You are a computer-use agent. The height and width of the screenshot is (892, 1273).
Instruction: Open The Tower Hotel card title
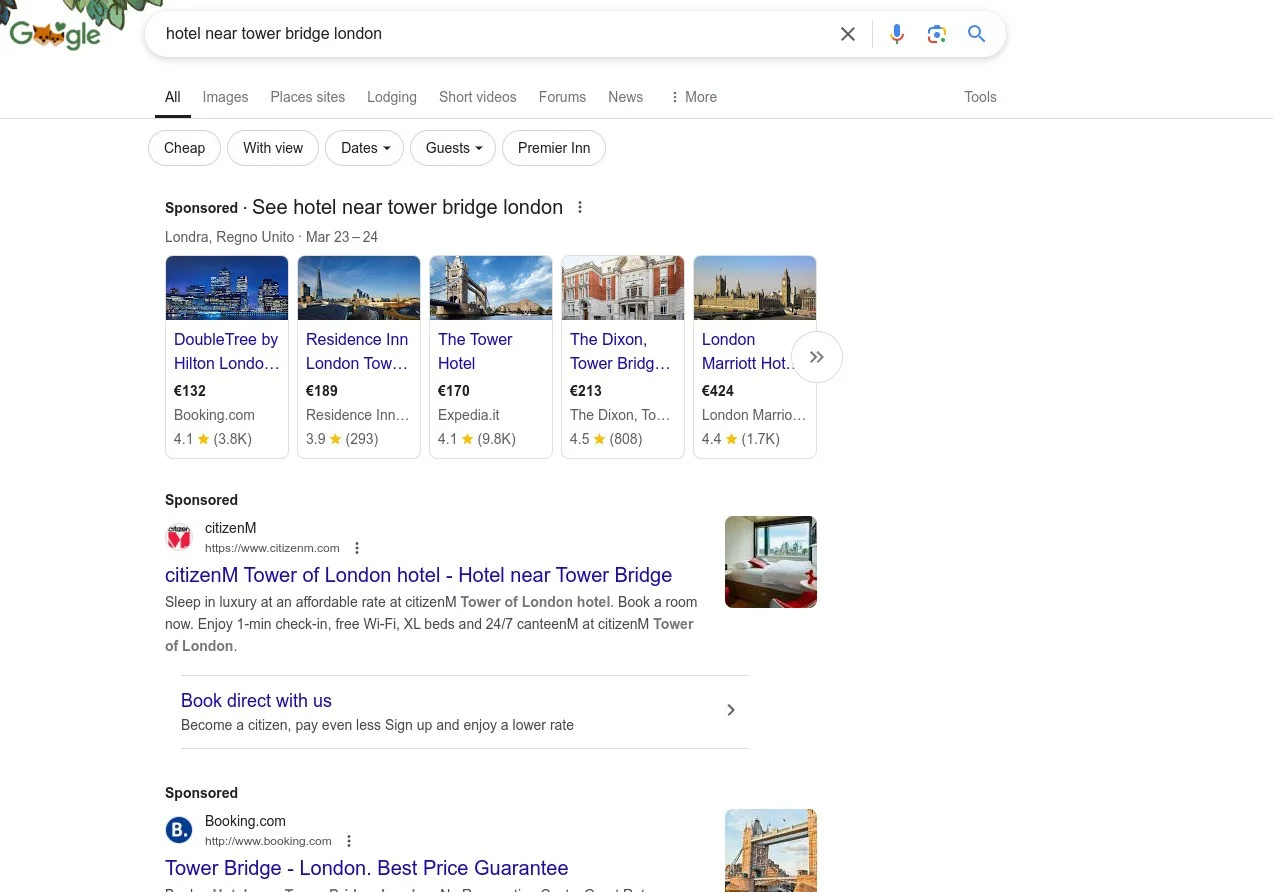point(475,351)
